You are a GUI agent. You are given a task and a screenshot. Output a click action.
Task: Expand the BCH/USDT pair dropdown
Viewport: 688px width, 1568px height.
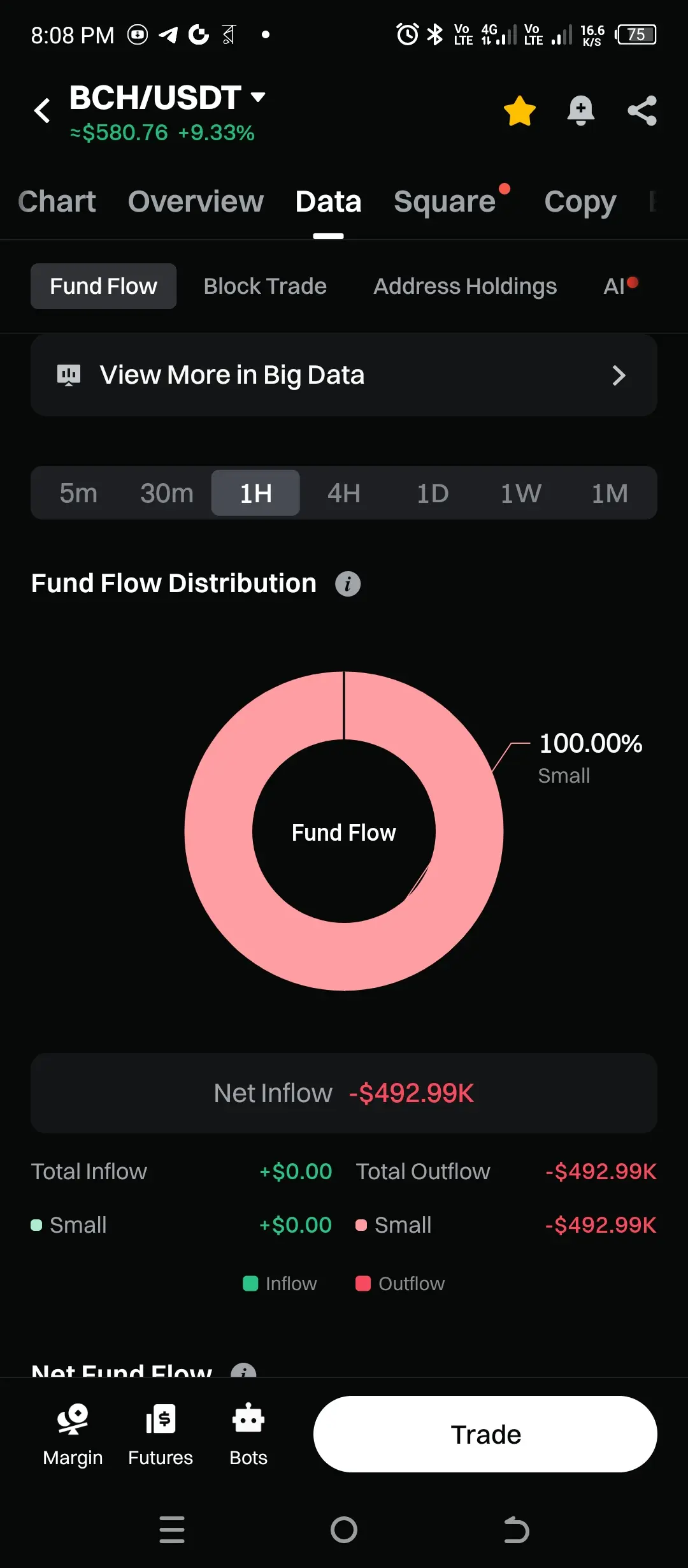coord(258,98)
